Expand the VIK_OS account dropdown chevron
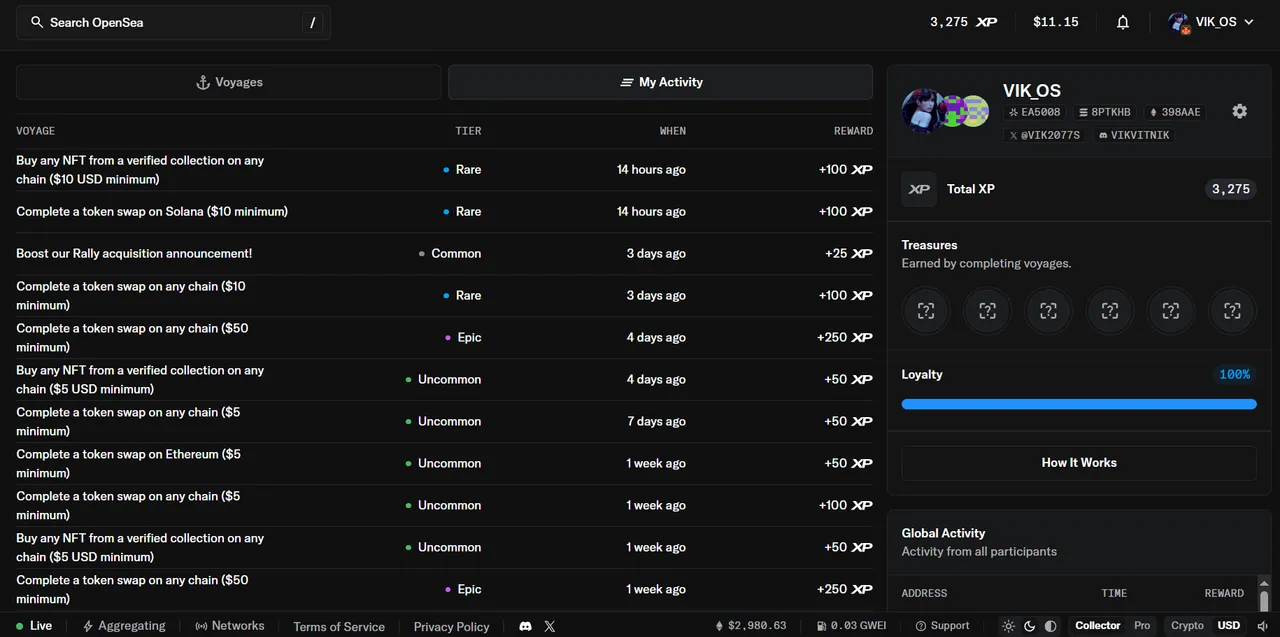 pos(1248,22)
